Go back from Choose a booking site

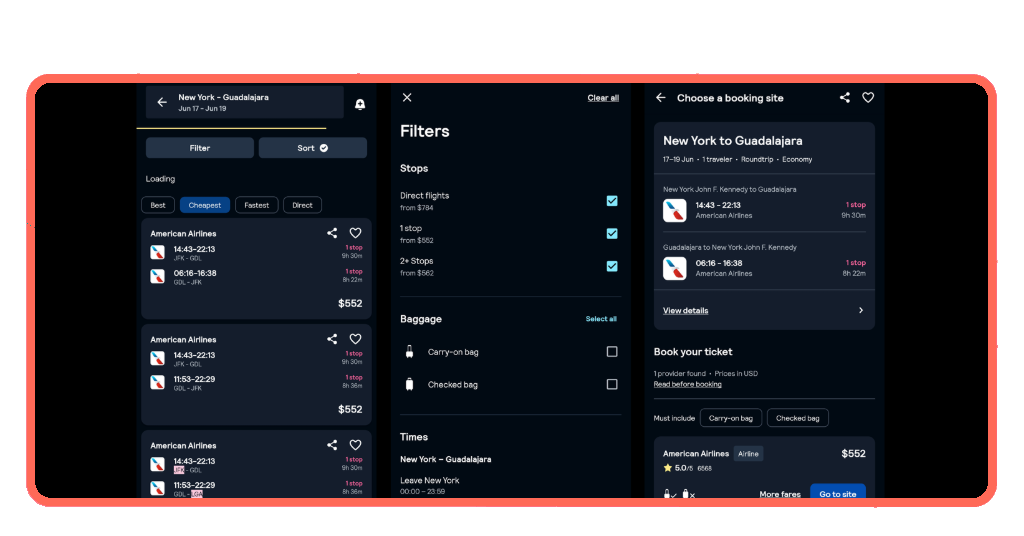[661, 97]
